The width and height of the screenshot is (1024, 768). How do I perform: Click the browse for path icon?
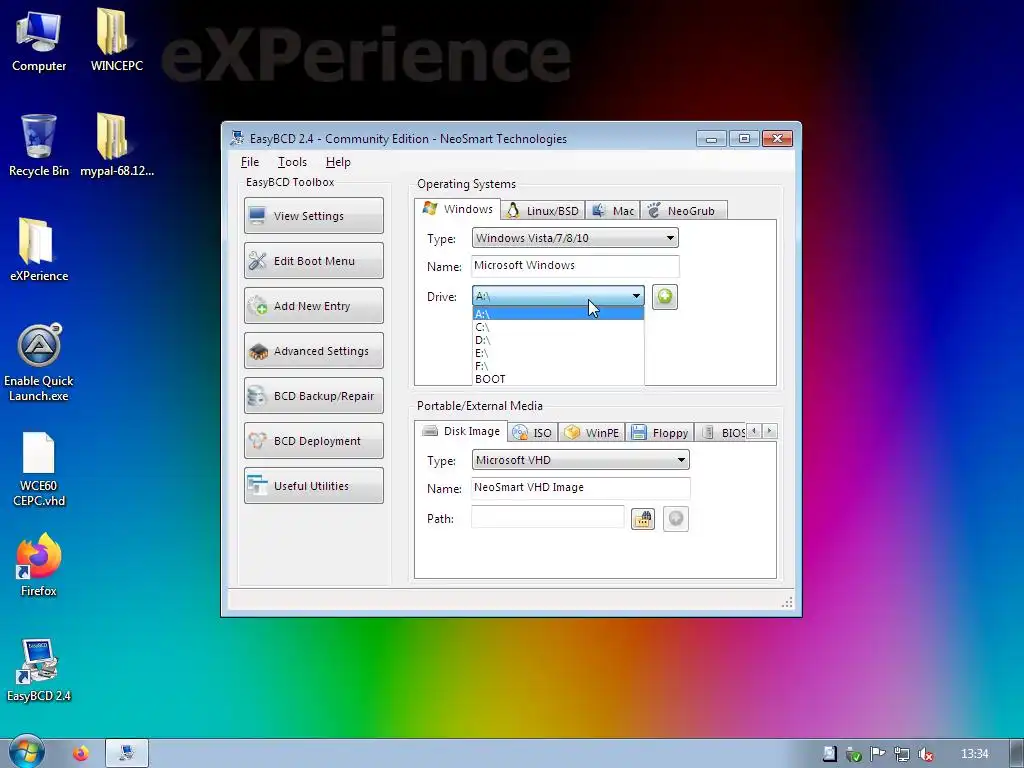[643, 519]
